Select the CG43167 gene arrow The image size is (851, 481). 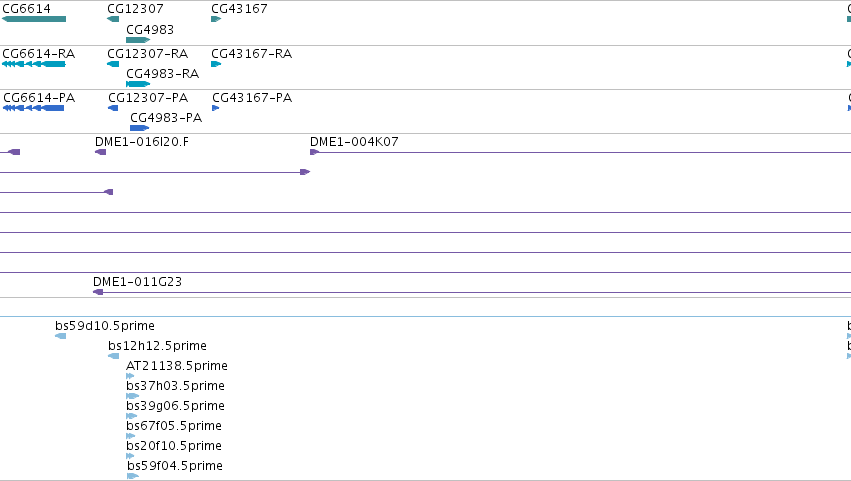pos(216,19)
